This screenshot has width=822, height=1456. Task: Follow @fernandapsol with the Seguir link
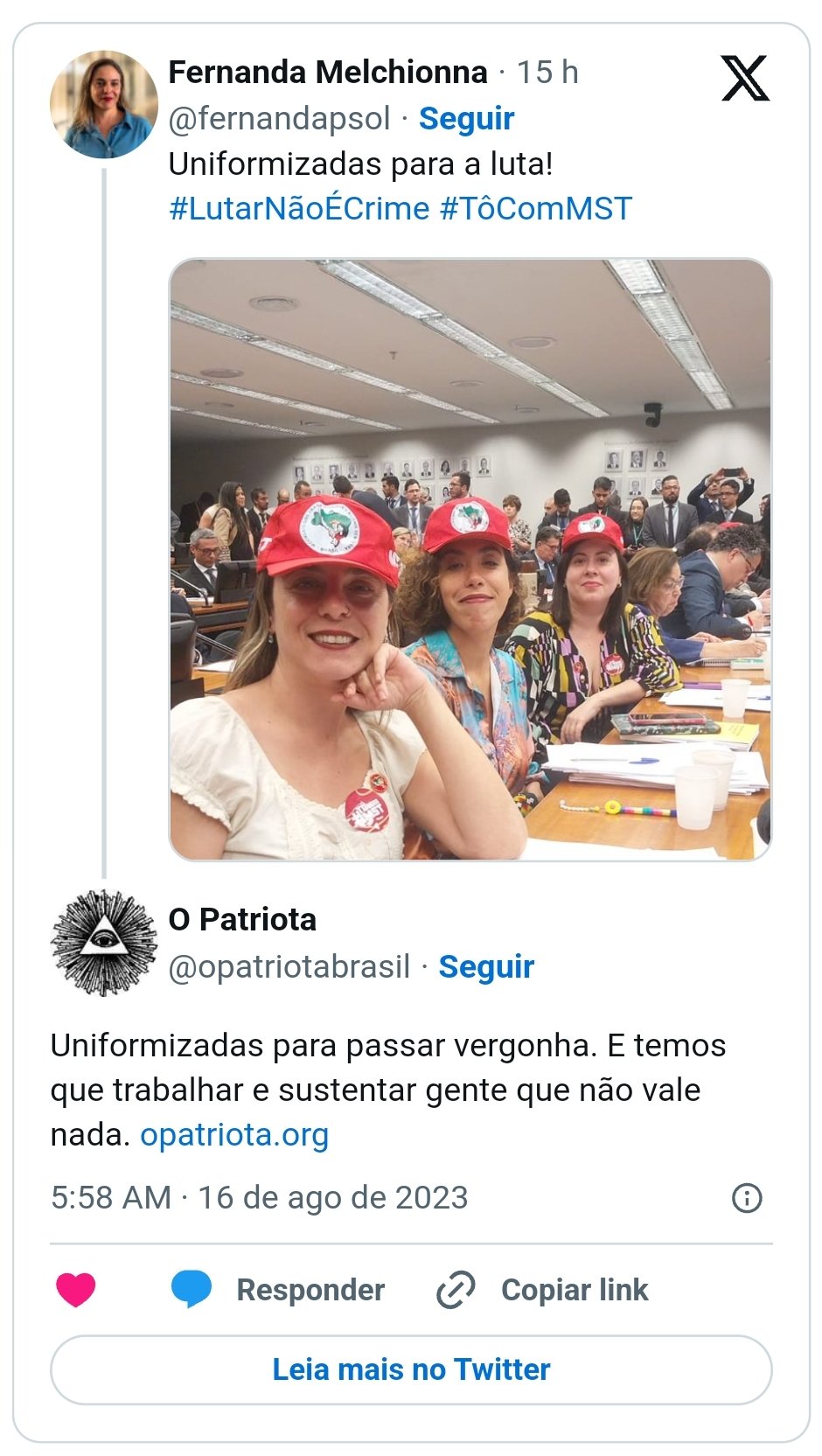(x=466, y=118)
